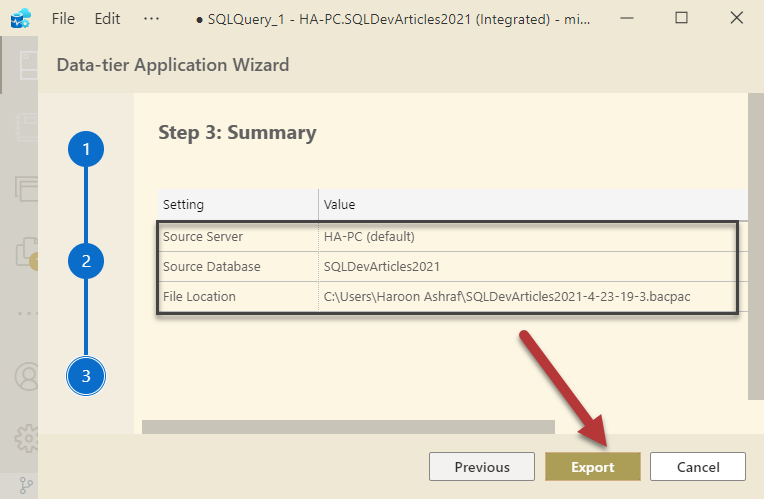Image resolution: width=764 pixels, height=499 pixels.
Task: Click the Value column header
Action: [339, 204]
